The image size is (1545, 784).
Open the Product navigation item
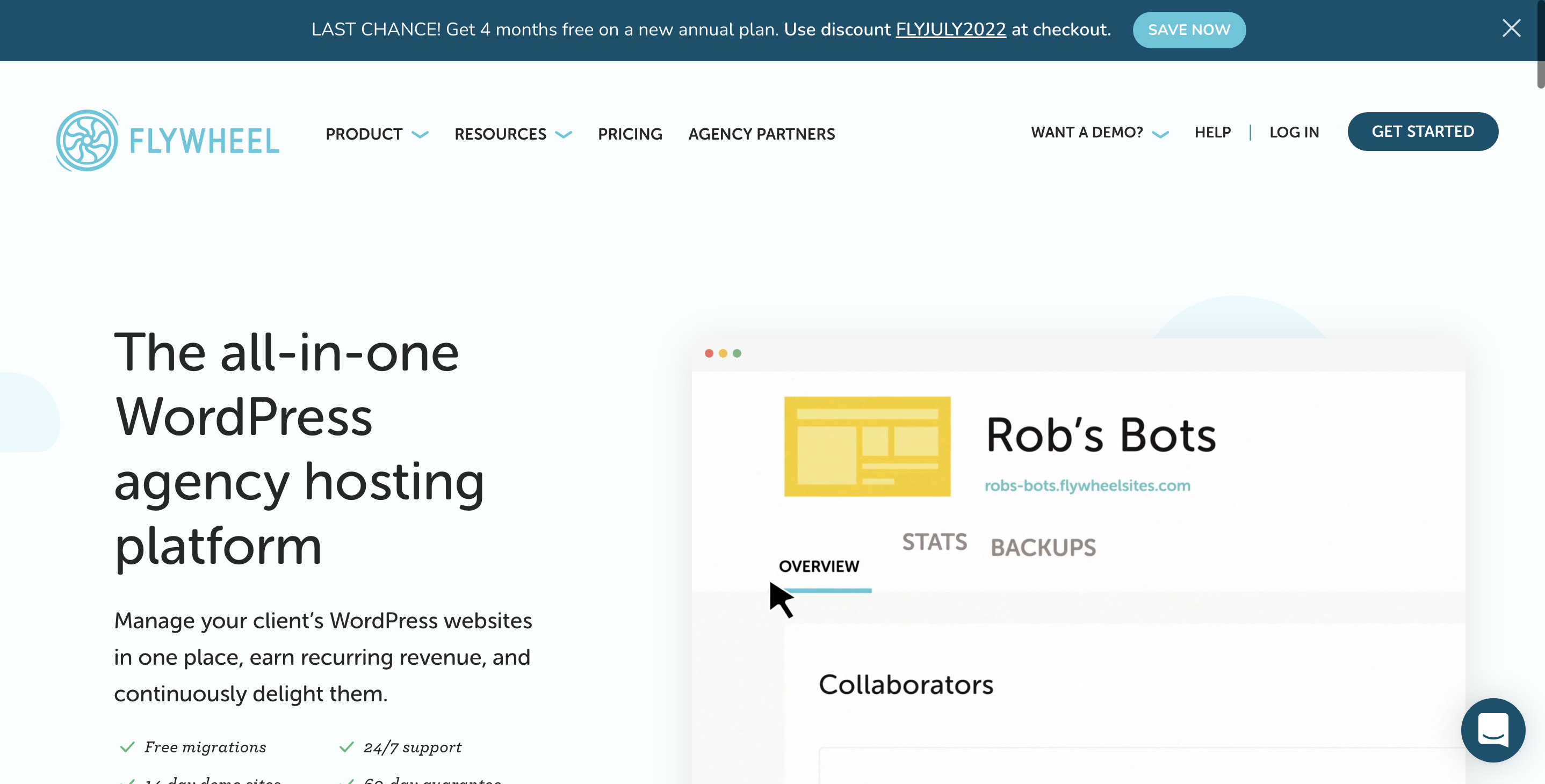pos(364,134)
